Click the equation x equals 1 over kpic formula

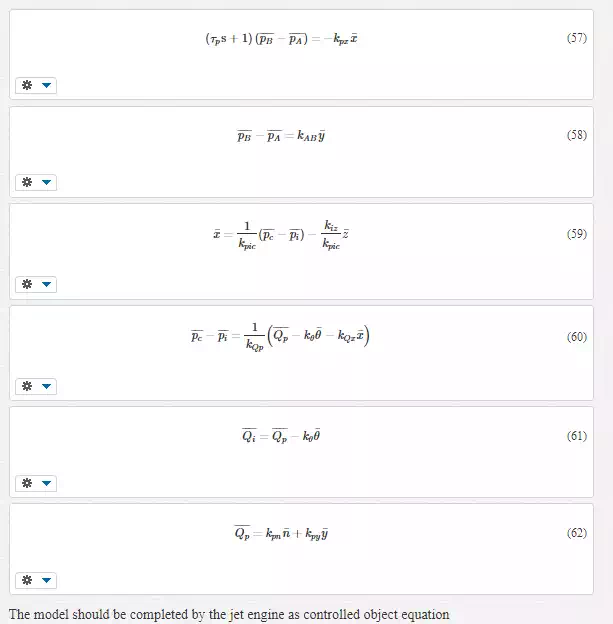281,235
